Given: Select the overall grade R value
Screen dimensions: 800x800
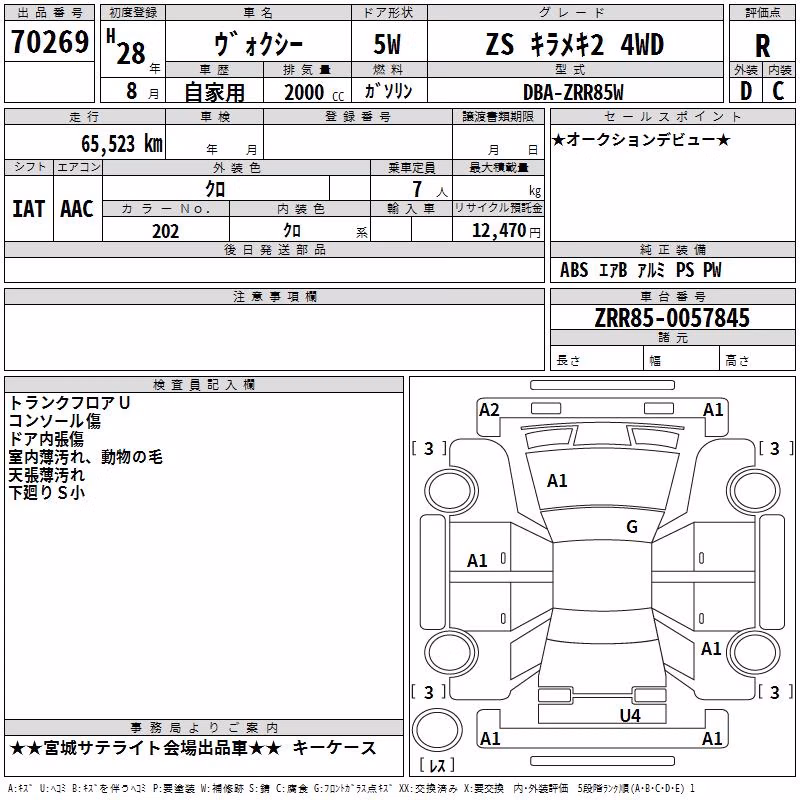Looking at the screenshot, I should click(x=762, y=46).
